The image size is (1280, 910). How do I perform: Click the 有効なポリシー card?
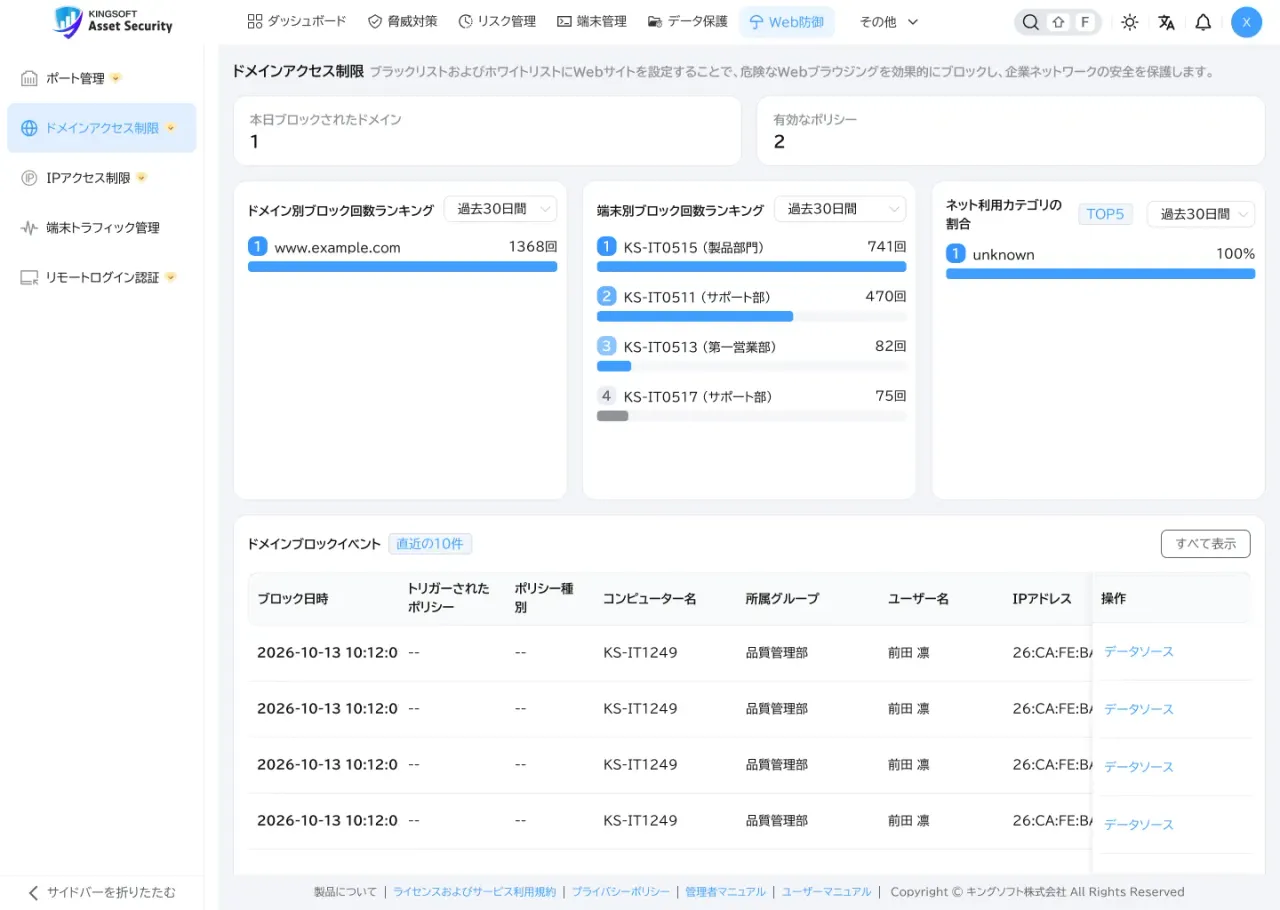(x=1011, y=131)
